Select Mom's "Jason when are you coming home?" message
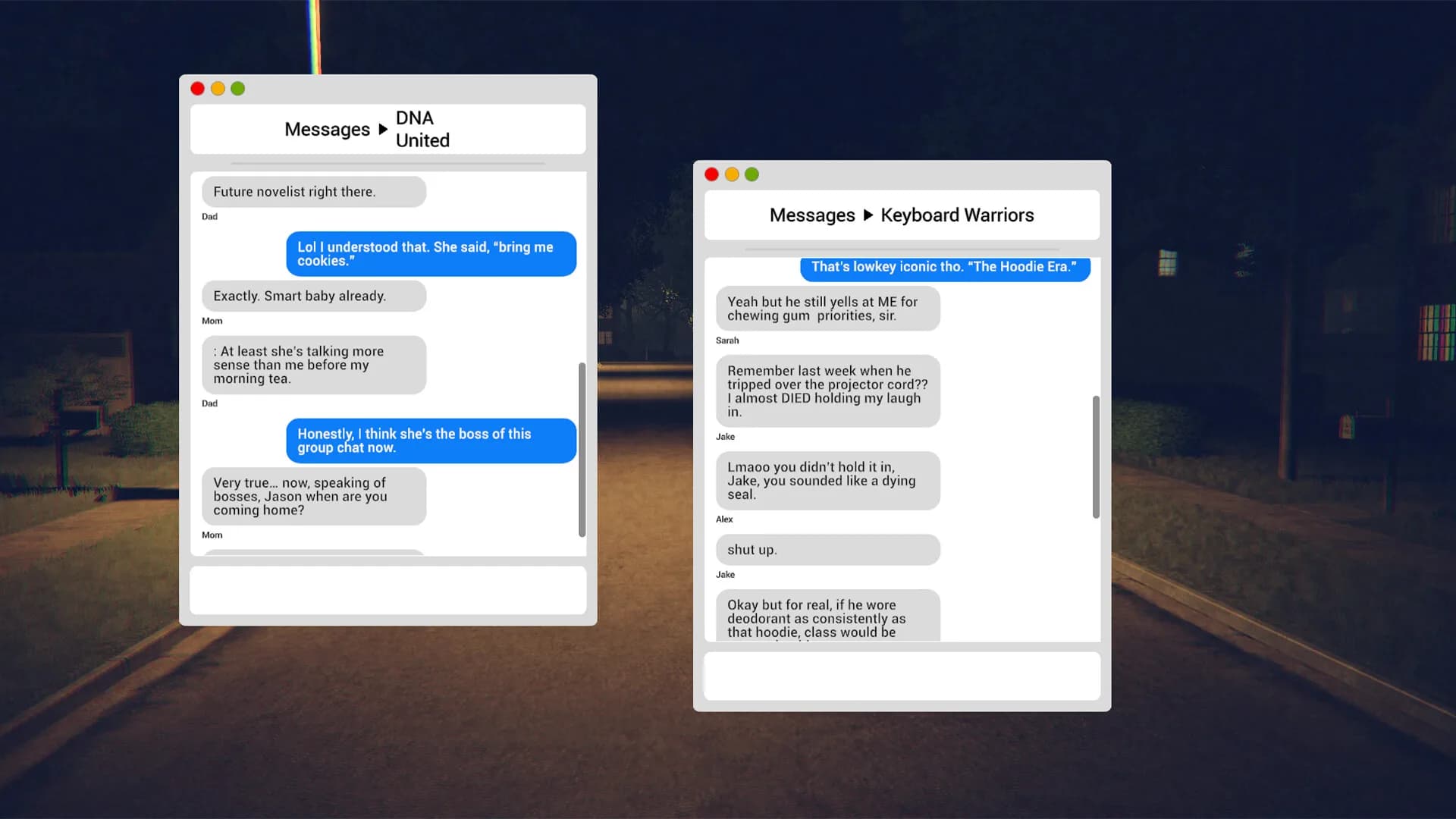Image resolution: width=1456 pixels, height=819 pixels. click(314, 497)
